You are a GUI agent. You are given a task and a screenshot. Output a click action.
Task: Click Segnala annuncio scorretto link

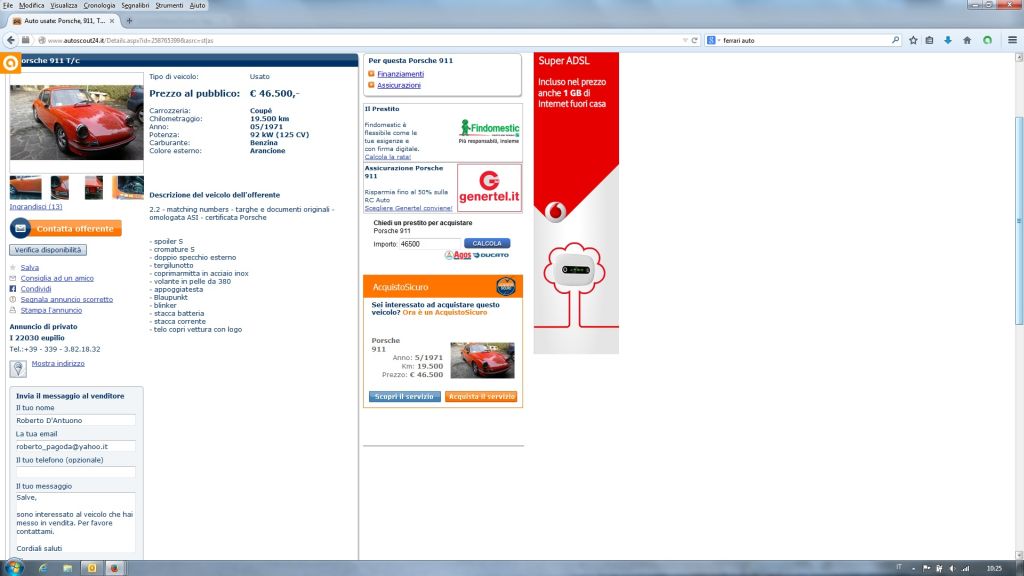coord(67,300)
